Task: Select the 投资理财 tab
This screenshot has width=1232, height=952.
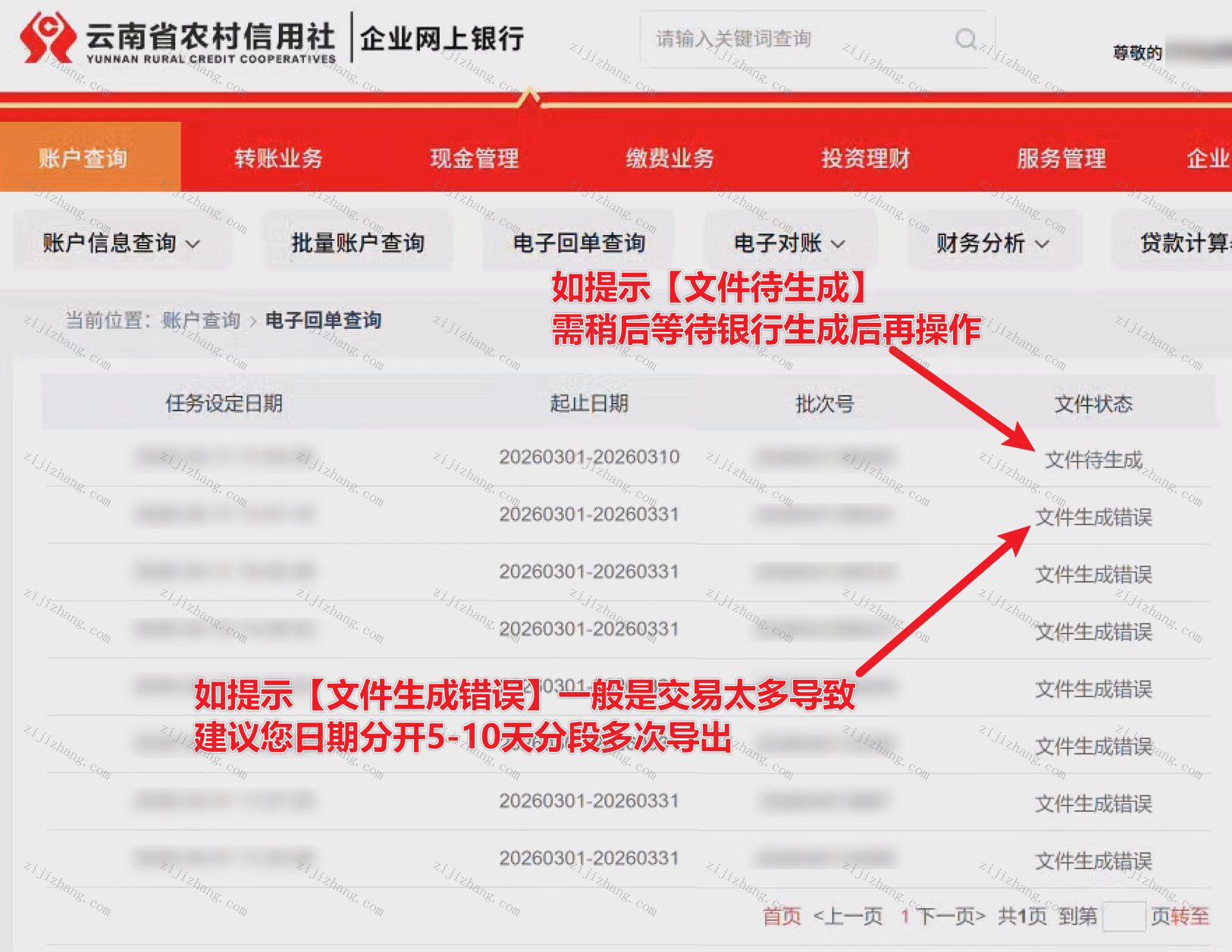Action: 865,158
